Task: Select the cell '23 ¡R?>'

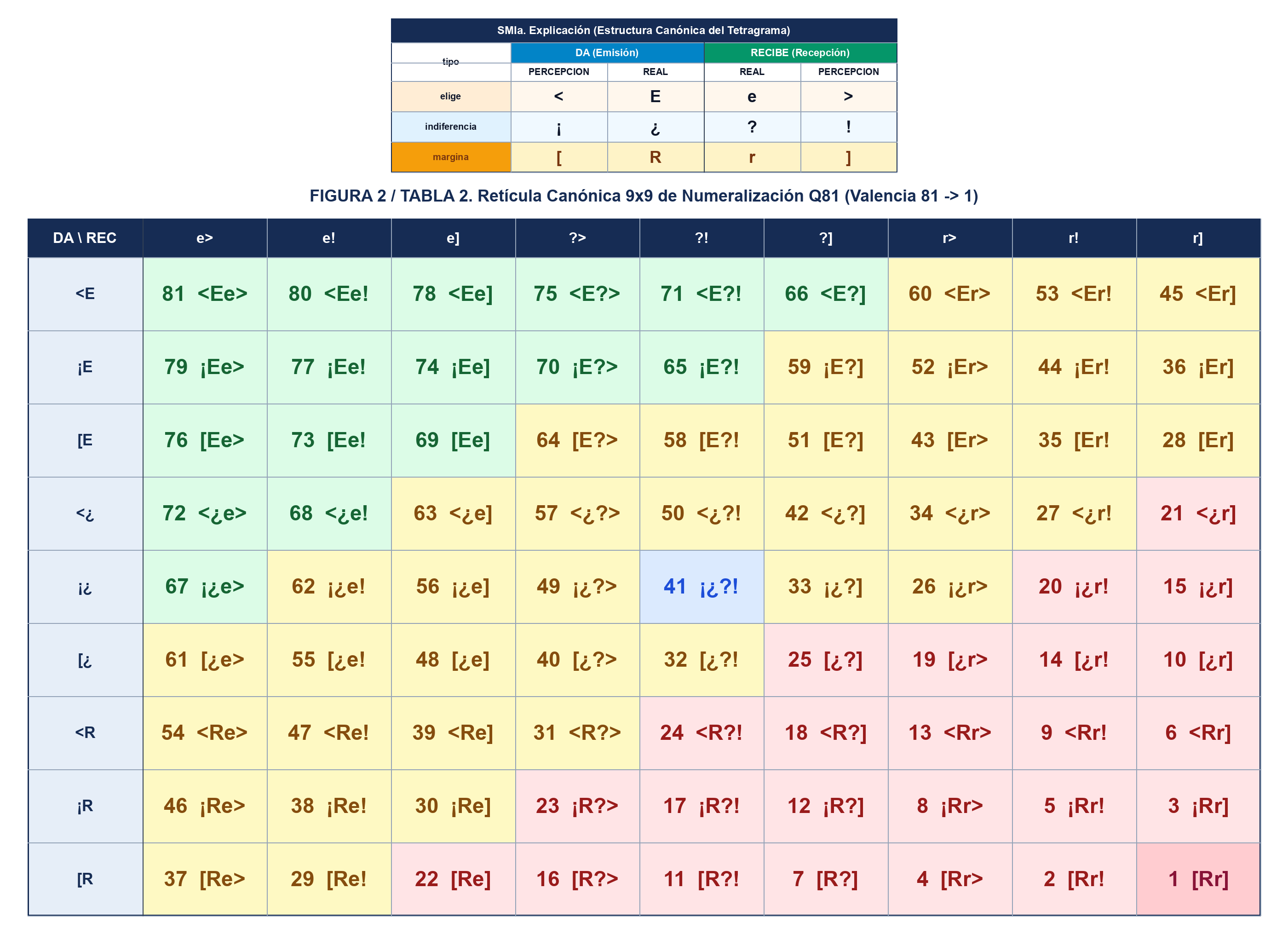Action: click(x=577, y=806)
